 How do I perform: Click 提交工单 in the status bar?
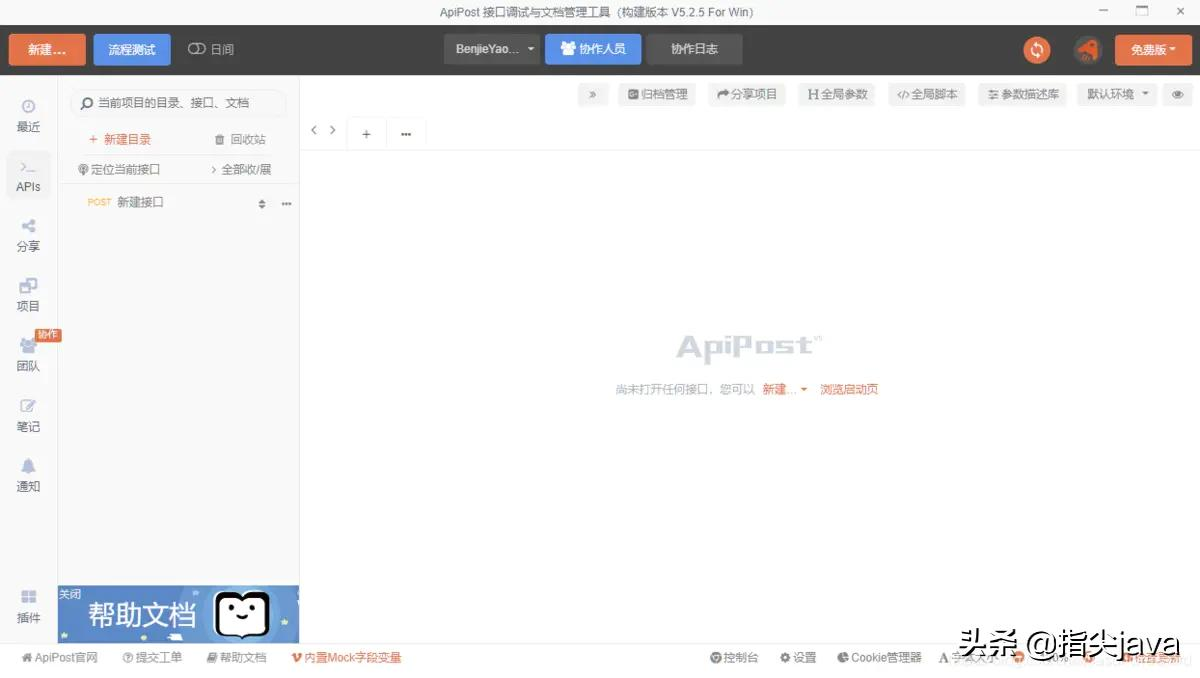152,658
